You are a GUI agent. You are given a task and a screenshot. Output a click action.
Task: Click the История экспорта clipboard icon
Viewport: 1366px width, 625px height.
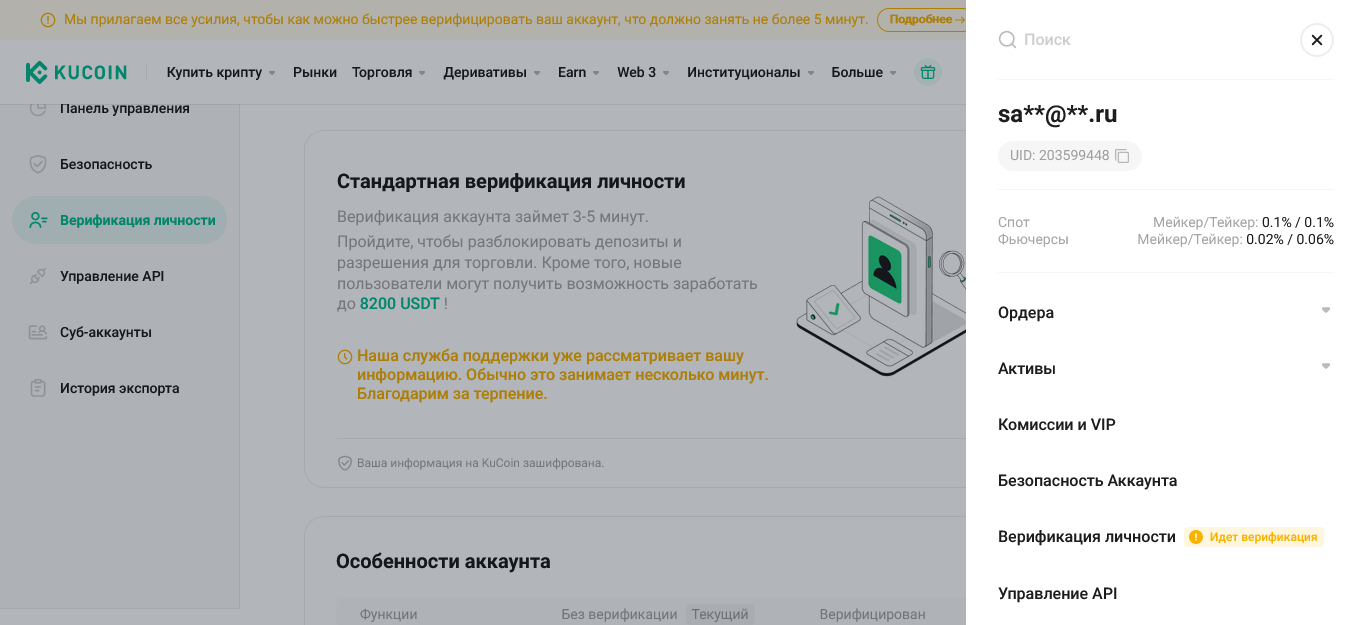[x=38, y=388]
